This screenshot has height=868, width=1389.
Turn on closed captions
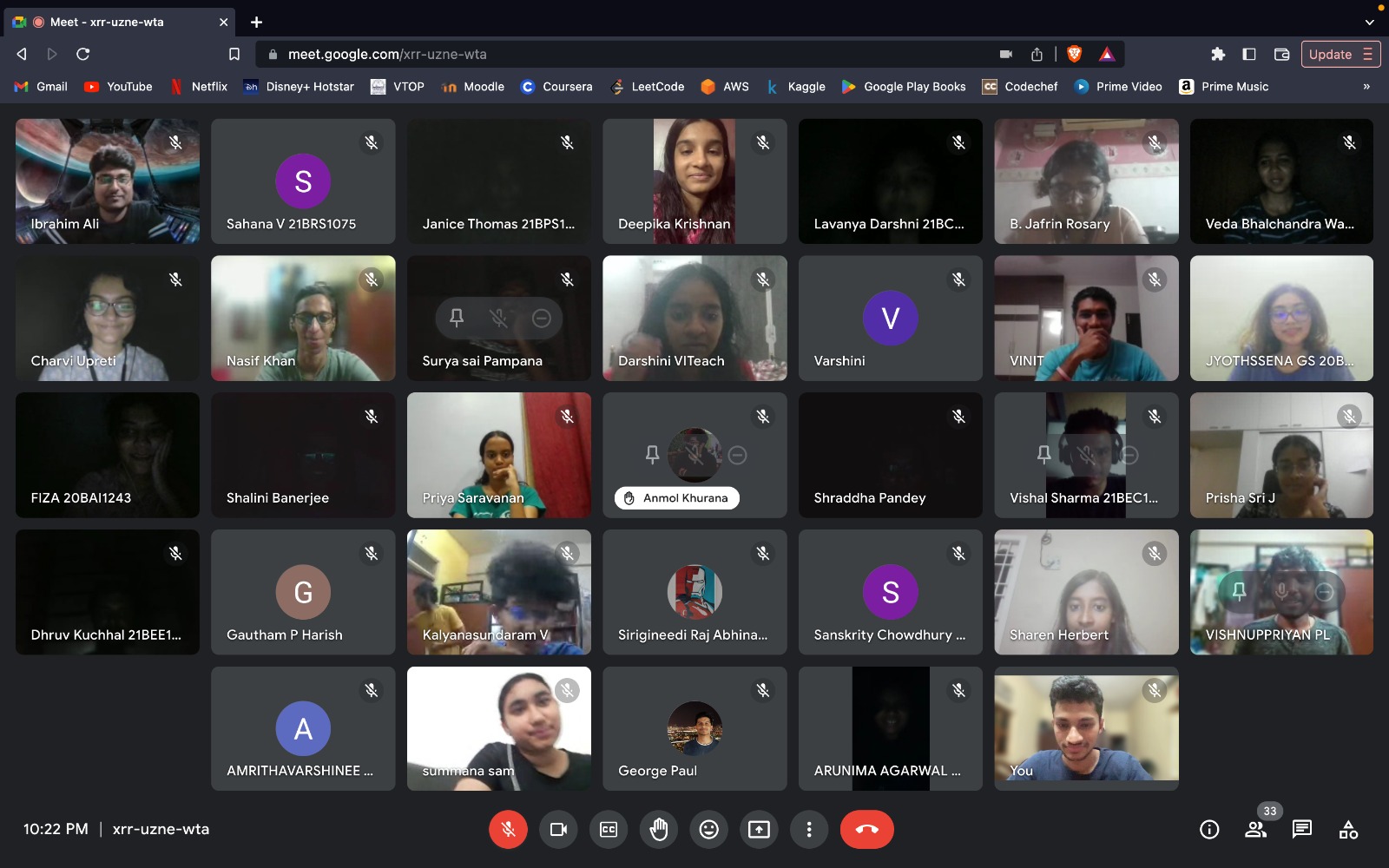(609, 830)
